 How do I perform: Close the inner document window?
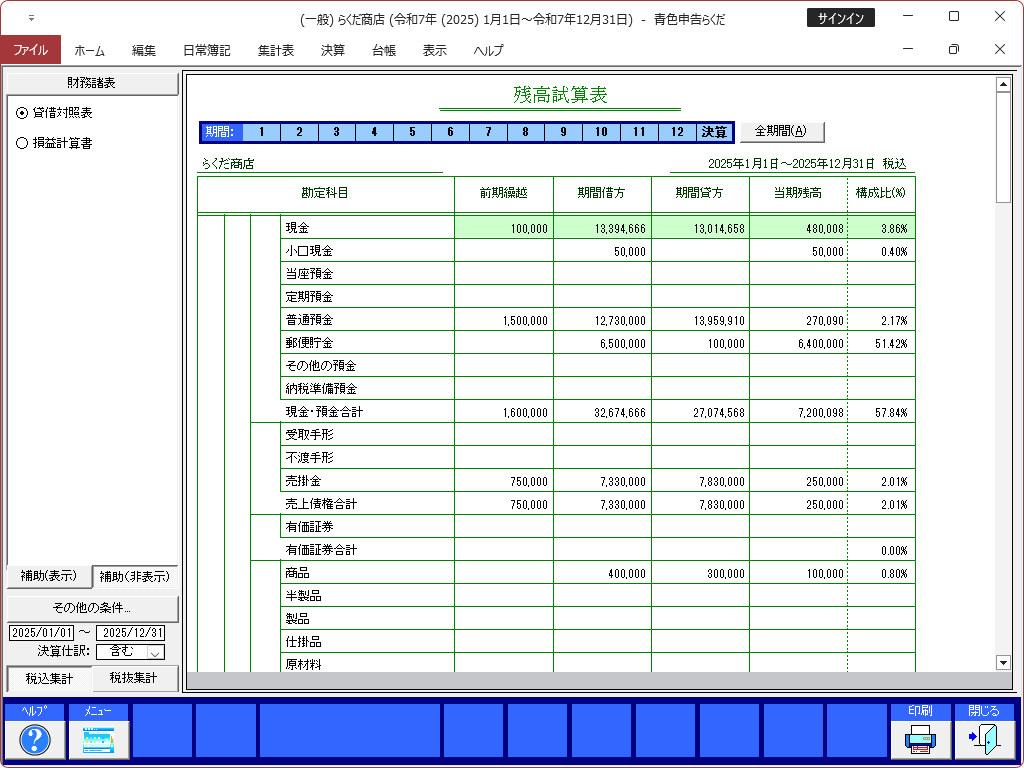click(x=1000, y=50)
